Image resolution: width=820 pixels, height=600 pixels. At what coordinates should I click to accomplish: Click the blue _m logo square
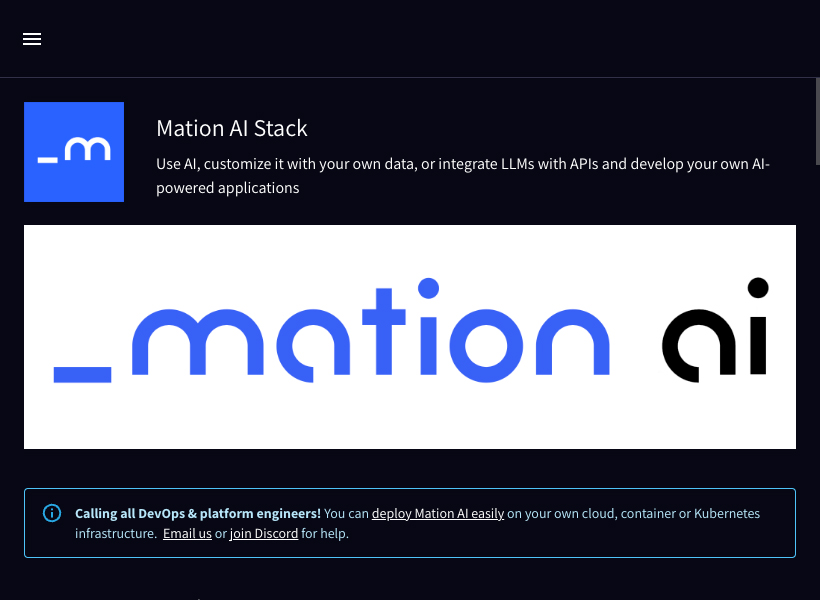[74, 152]
